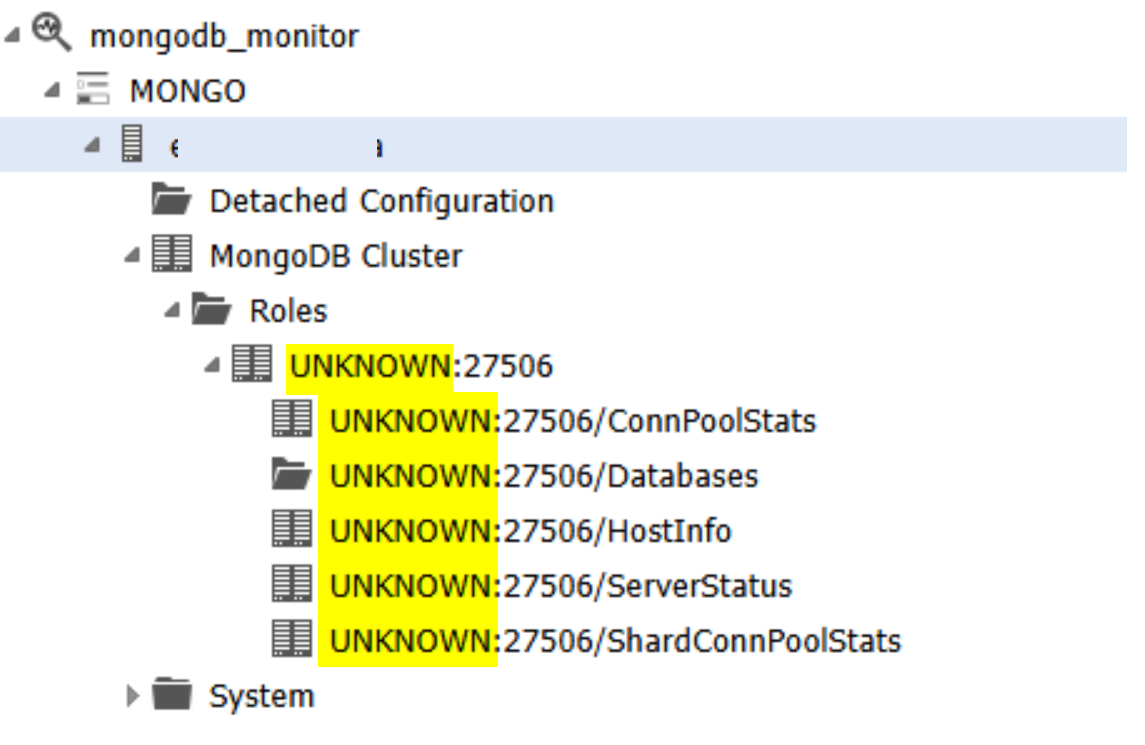Collapse the UNKNOWN:27506 node arrow

click(x=211, y=367)
